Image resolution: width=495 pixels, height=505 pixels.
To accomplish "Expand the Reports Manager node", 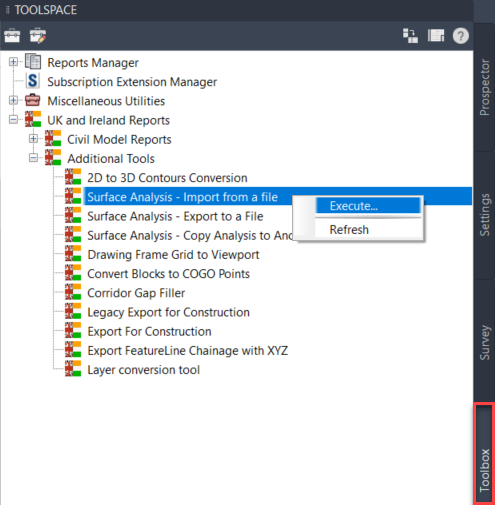I will (x=13, y=62).
